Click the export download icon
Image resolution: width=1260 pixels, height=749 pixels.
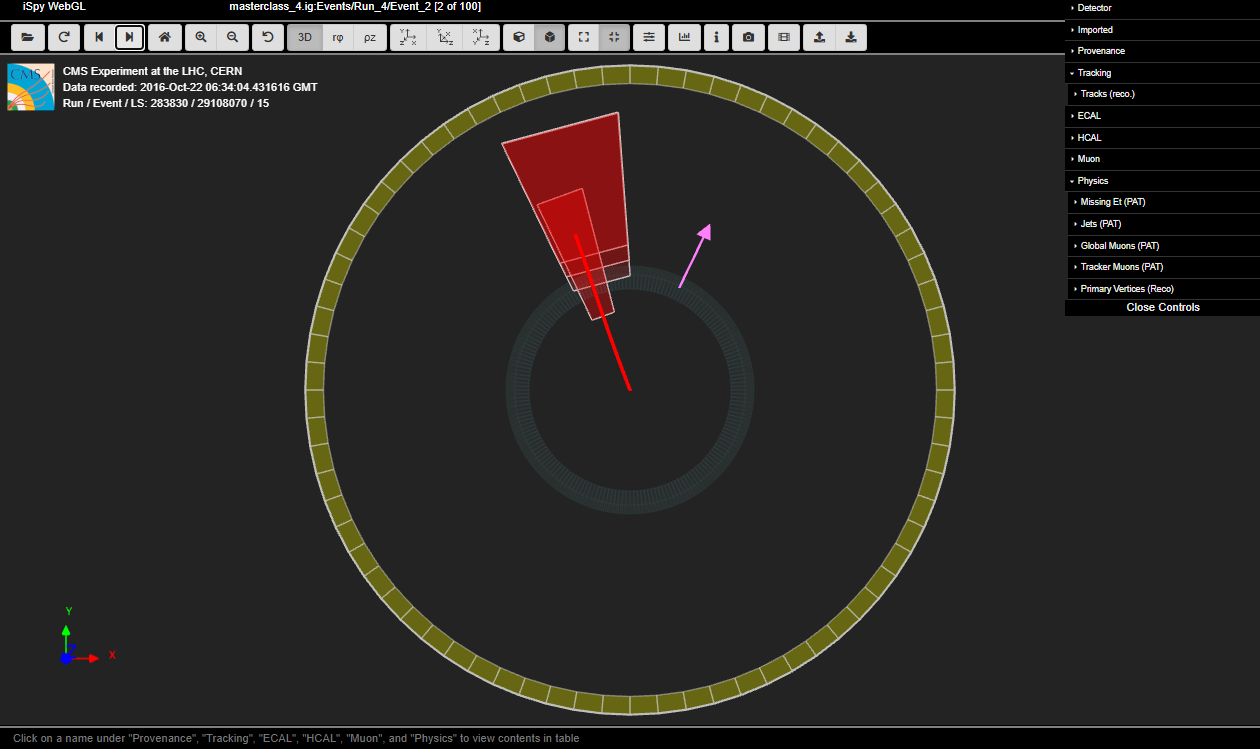point(851,37)
